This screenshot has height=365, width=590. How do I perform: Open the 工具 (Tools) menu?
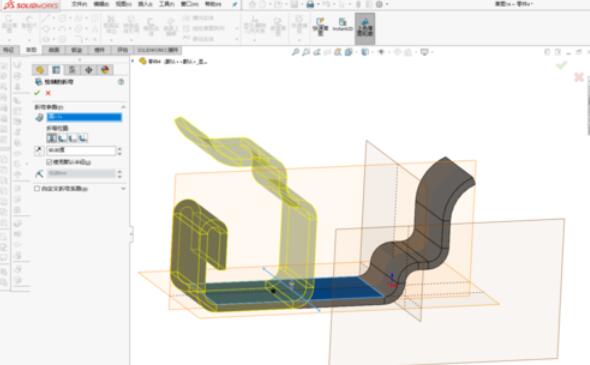click(166, 4)
